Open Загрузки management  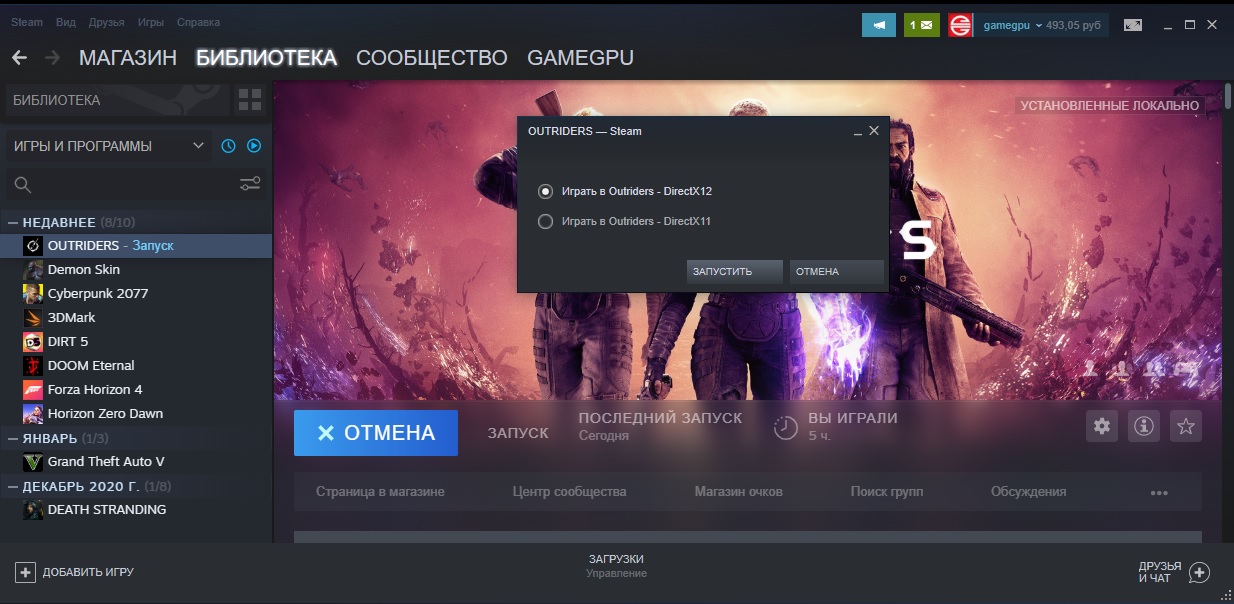point(616,565)
